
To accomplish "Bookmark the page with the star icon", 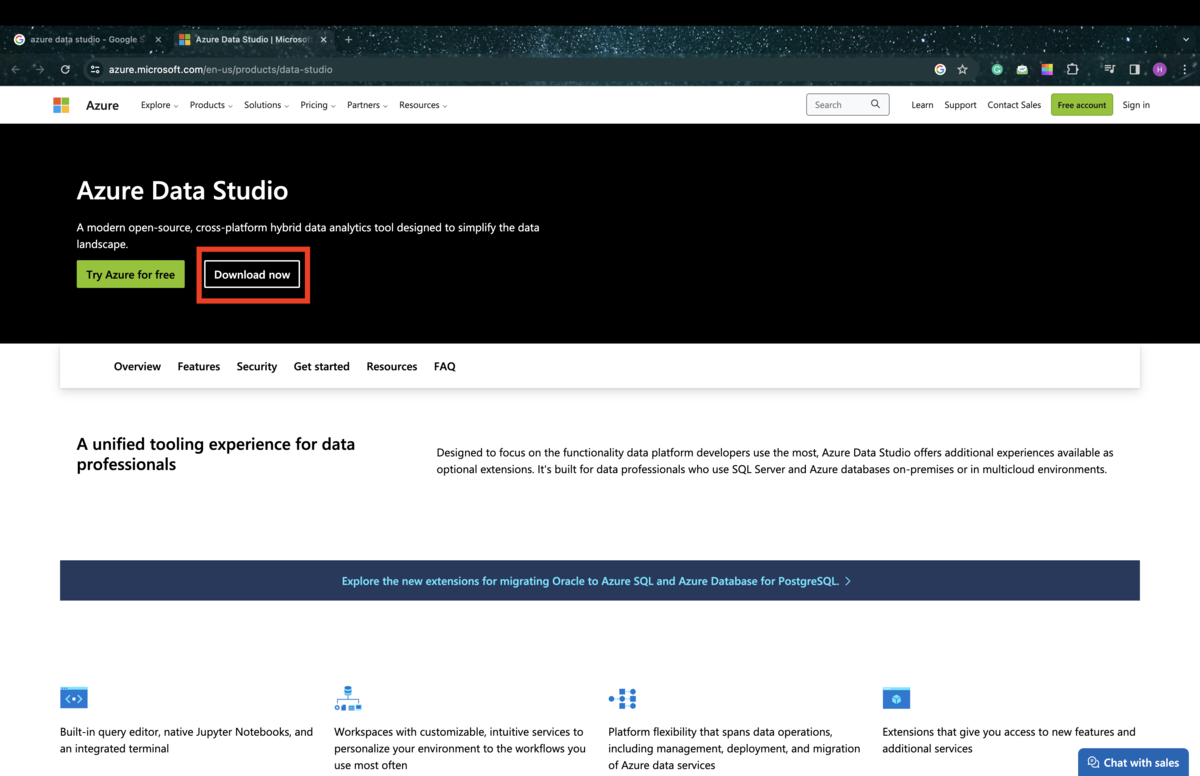I will point(961,69).
